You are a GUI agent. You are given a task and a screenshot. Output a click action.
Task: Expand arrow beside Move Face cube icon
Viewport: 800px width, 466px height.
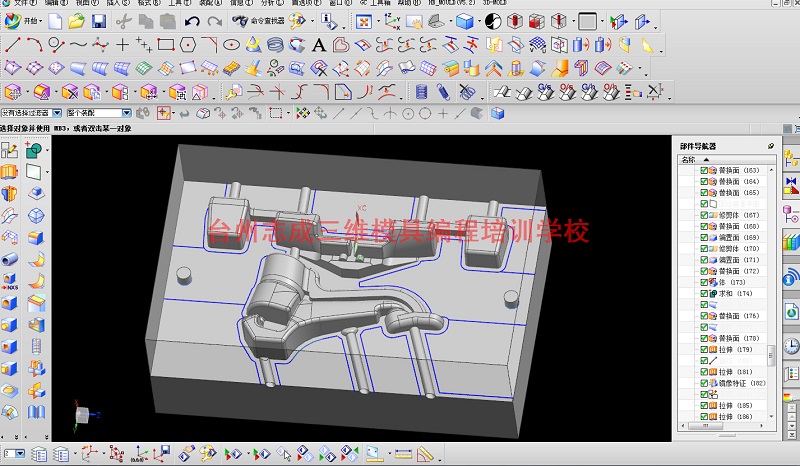tap(26, 93)
